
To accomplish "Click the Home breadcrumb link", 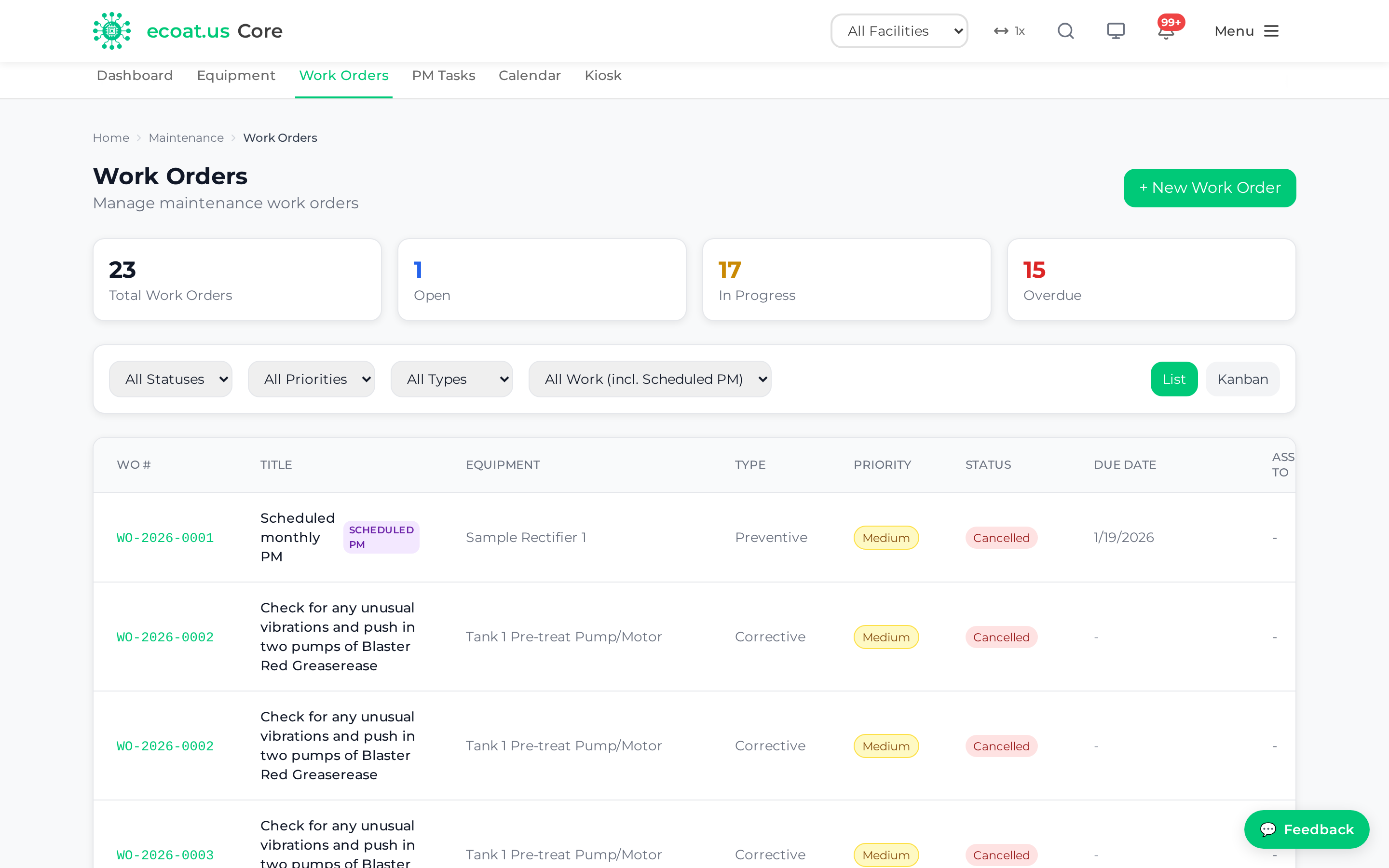I will 111,138.
